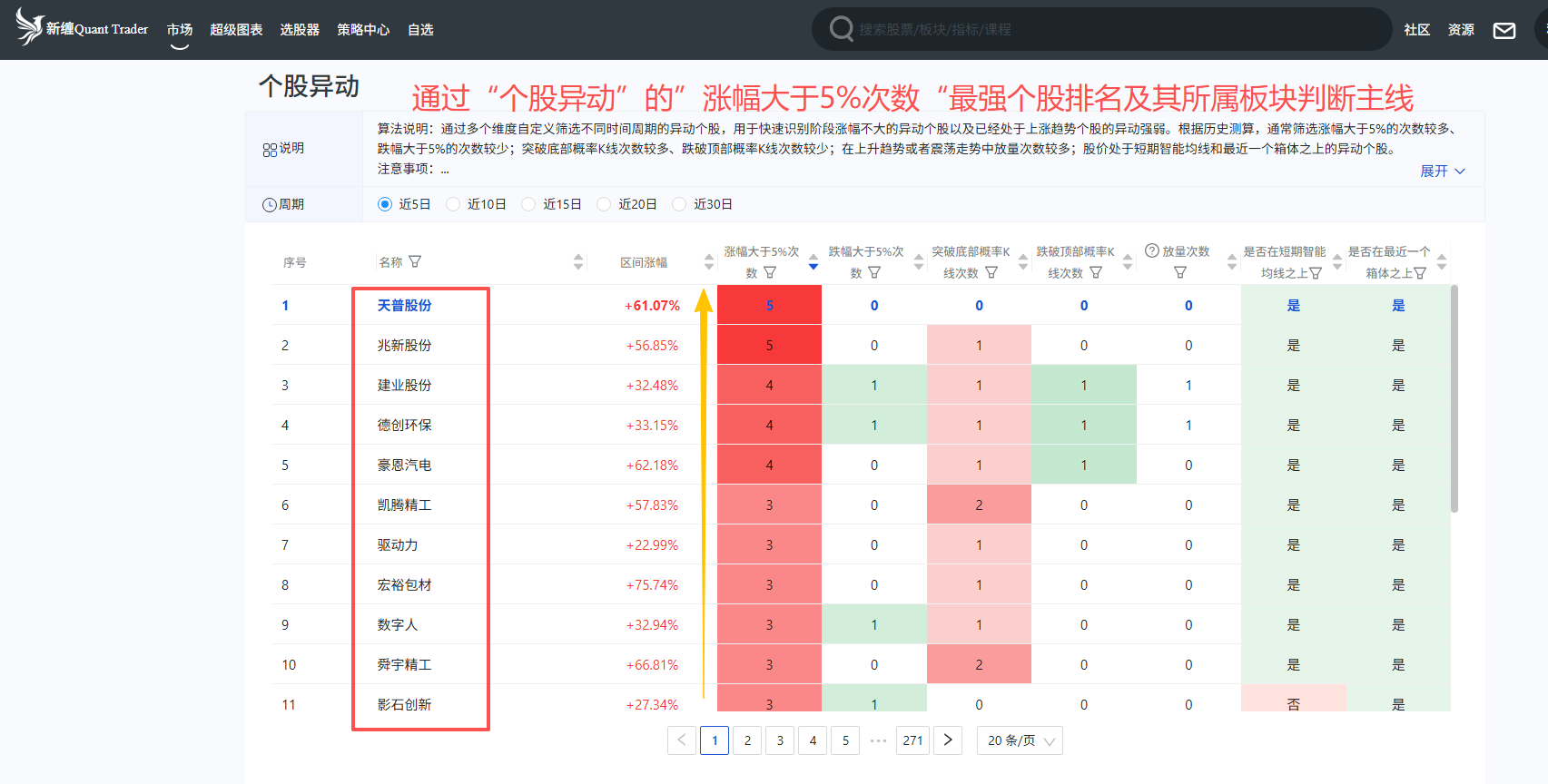Open the filter for 突破底部概率K线次数
This screenshot has width=1548, height=784.
(x=991, y=272)
